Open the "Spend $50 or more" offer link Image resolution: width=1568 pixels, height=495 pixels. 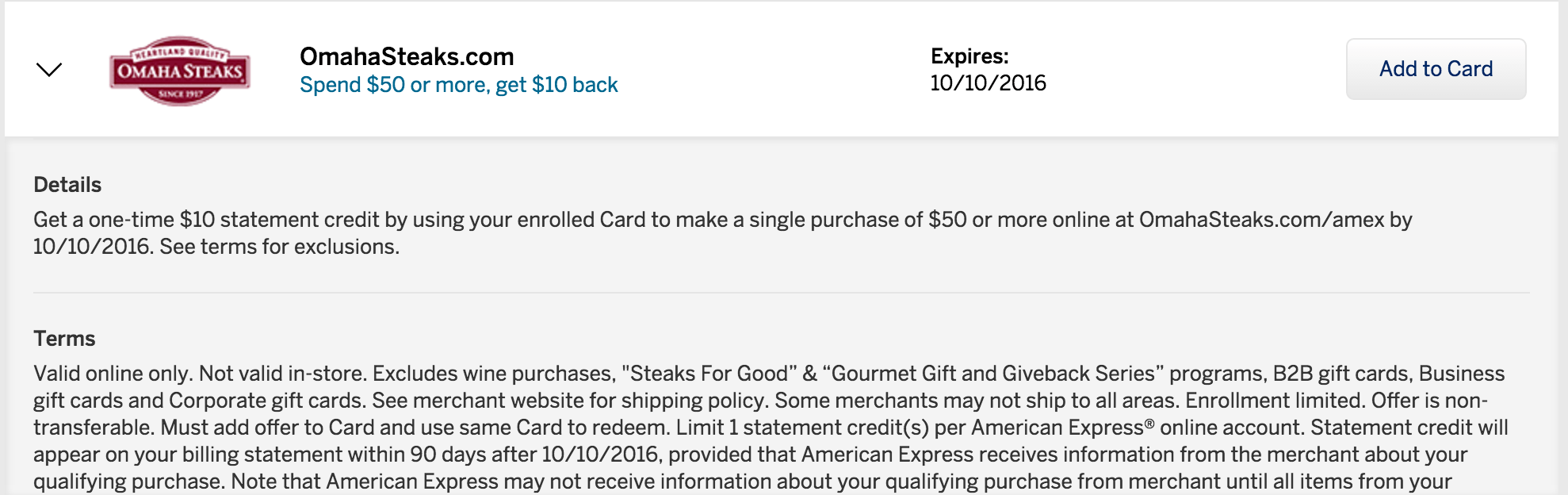458,85
